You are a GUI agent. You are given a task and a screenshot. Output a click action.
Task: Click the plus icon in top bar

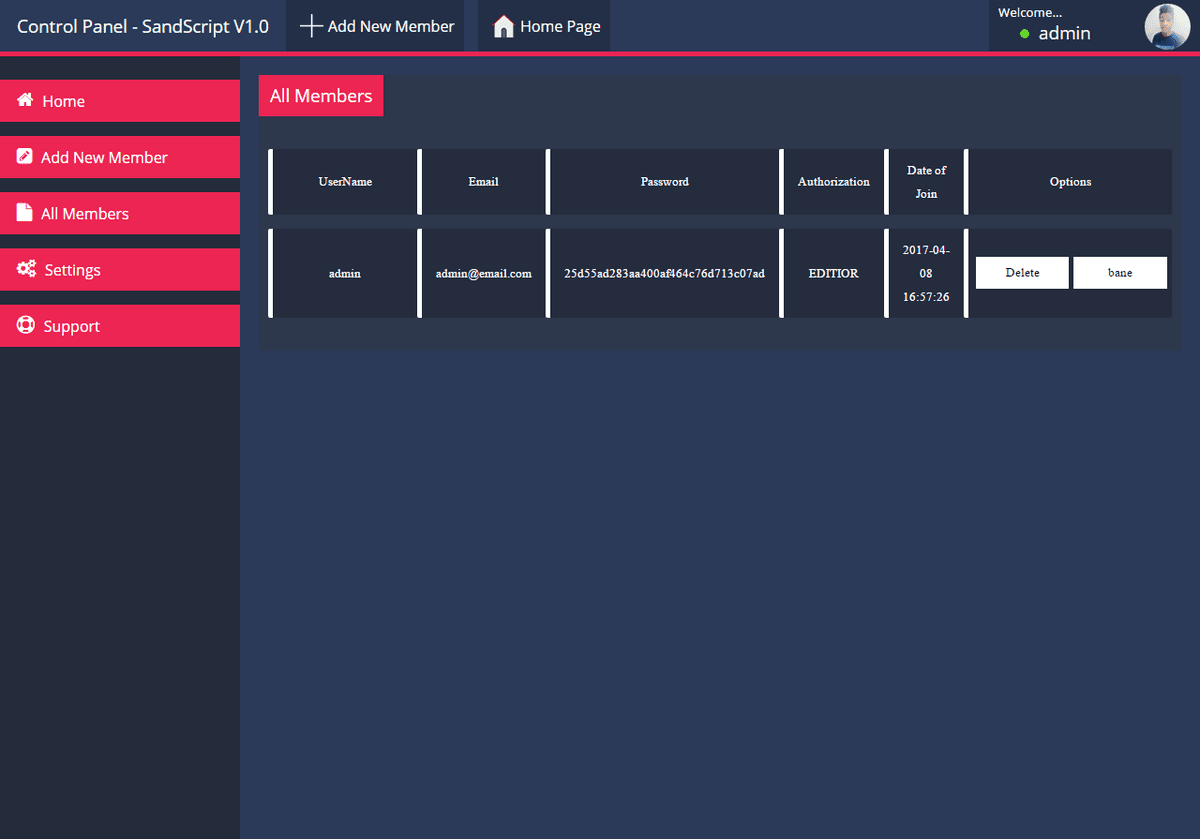[x=311, y=26]
